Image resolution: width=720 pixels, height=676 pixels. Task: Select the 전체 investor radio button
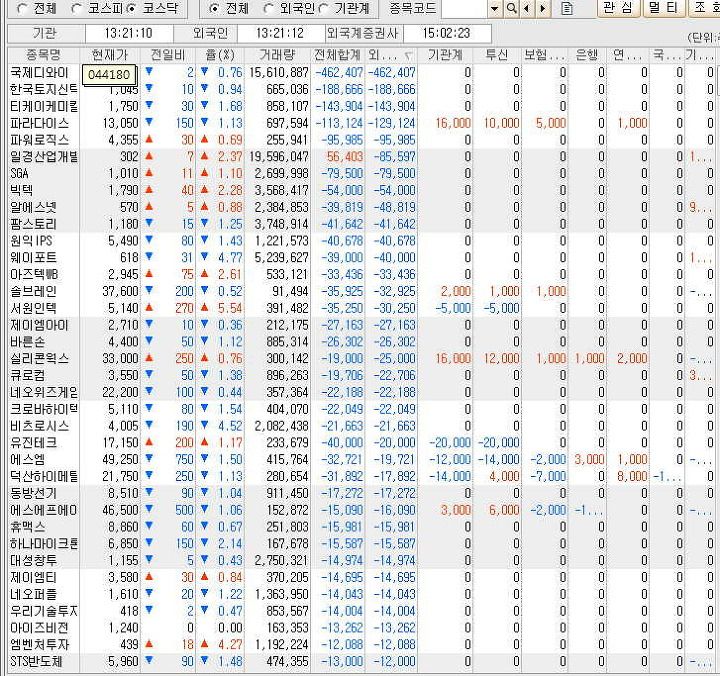pos(214,8)
